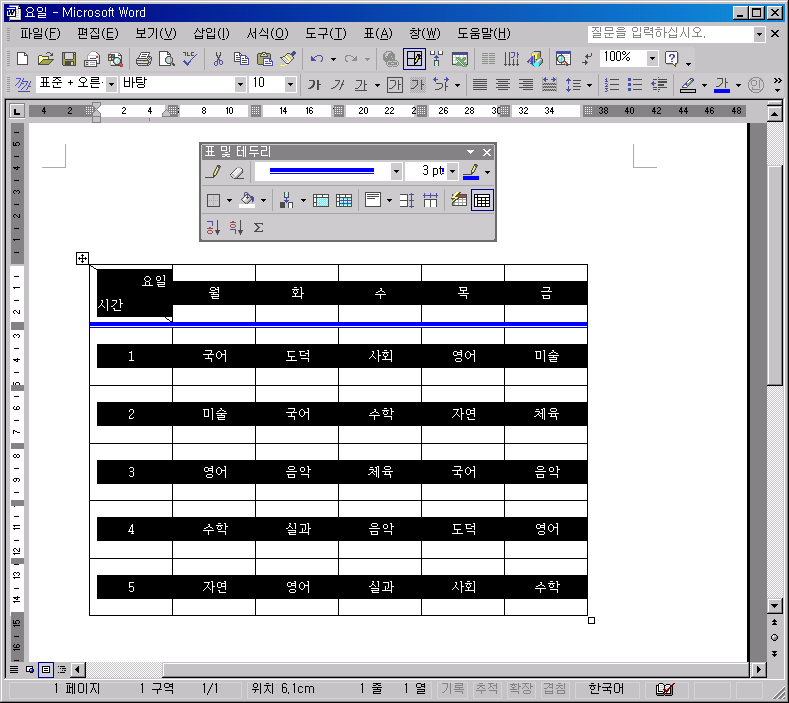Image resolution: width=789 pixels, height=703 pixels.
Task: Open the font name dropdown
Action: click(x=240, y=85)
